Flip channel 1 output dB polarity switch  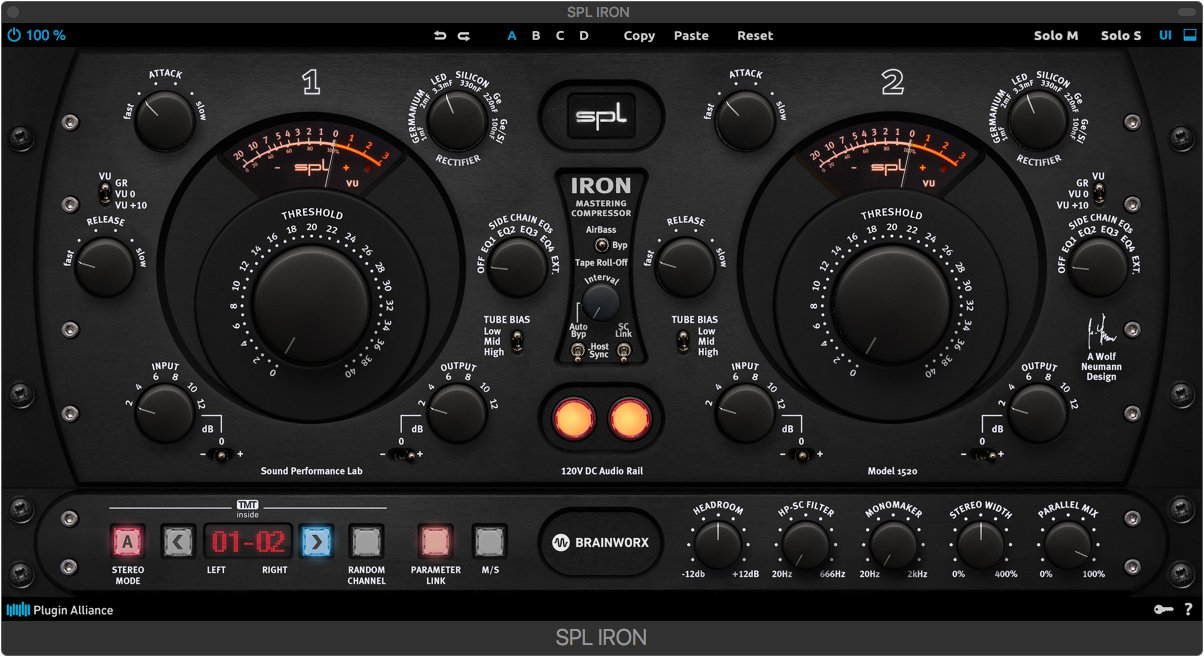401,455
